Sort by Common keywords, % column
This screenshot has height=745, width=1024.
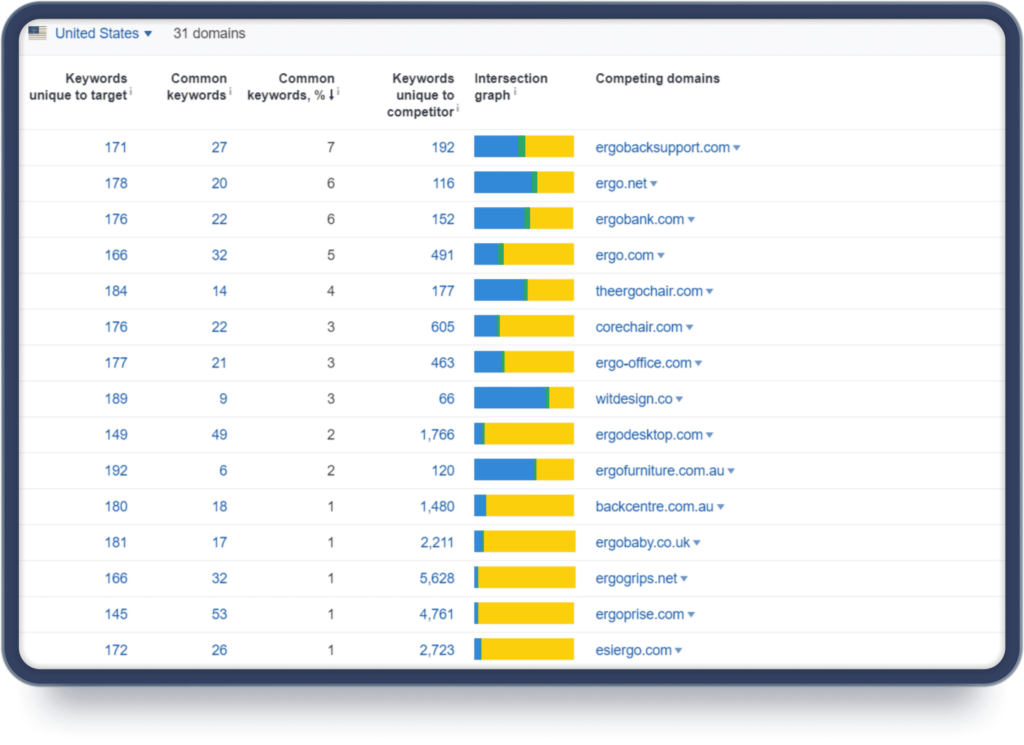pos(292,87)
